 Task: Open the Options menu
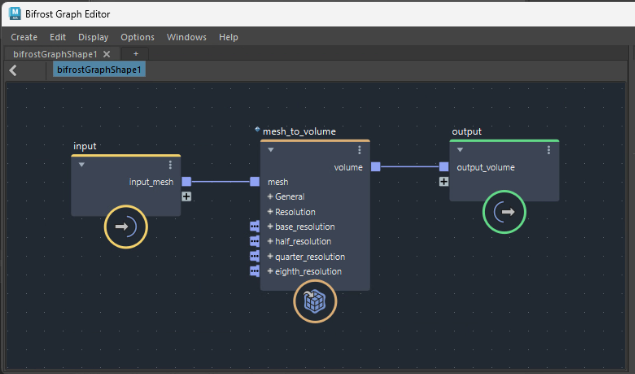(x=137, y=37)
